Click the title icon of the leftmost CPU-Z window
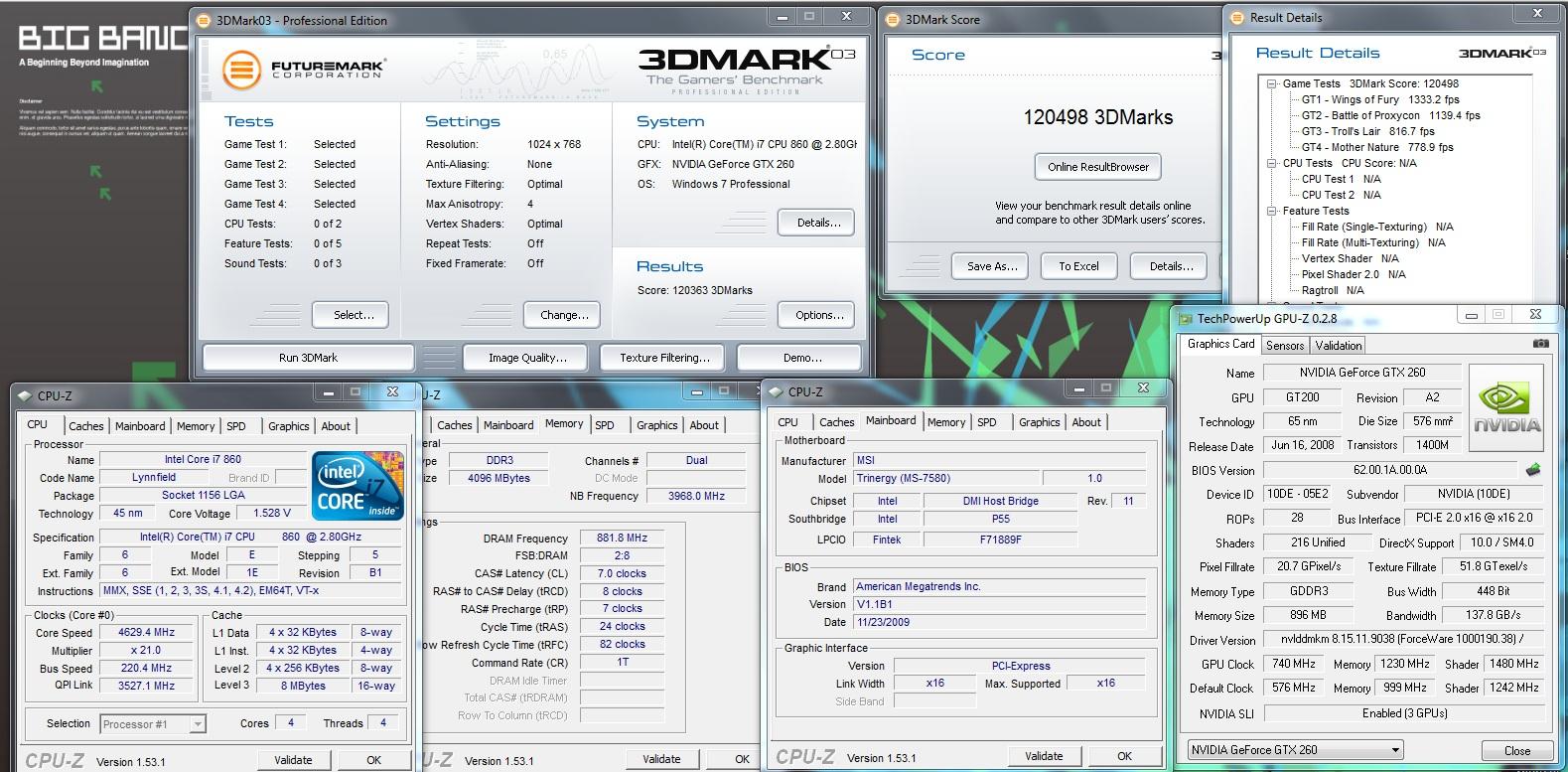1568x772 pixels. coord(25,394)
